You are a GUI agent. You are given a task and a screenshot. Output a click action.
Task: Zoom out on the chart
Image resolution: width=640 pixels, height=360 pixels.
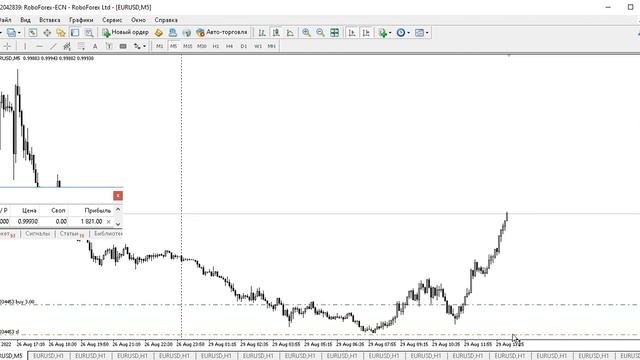pos(320,33)
